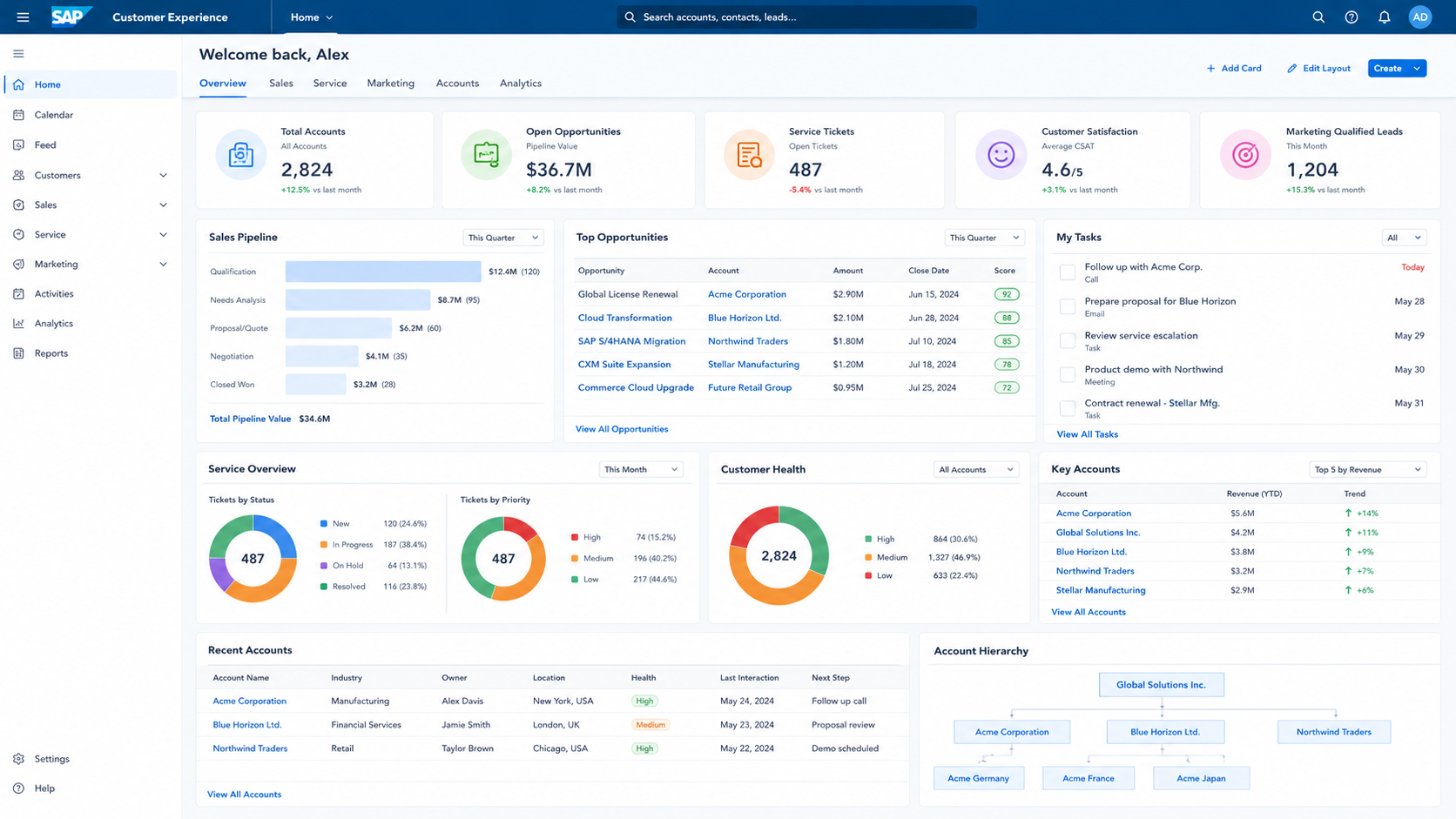
Task: Click the Reports icon in the sidebar
Action: click(x=18, y=353)
